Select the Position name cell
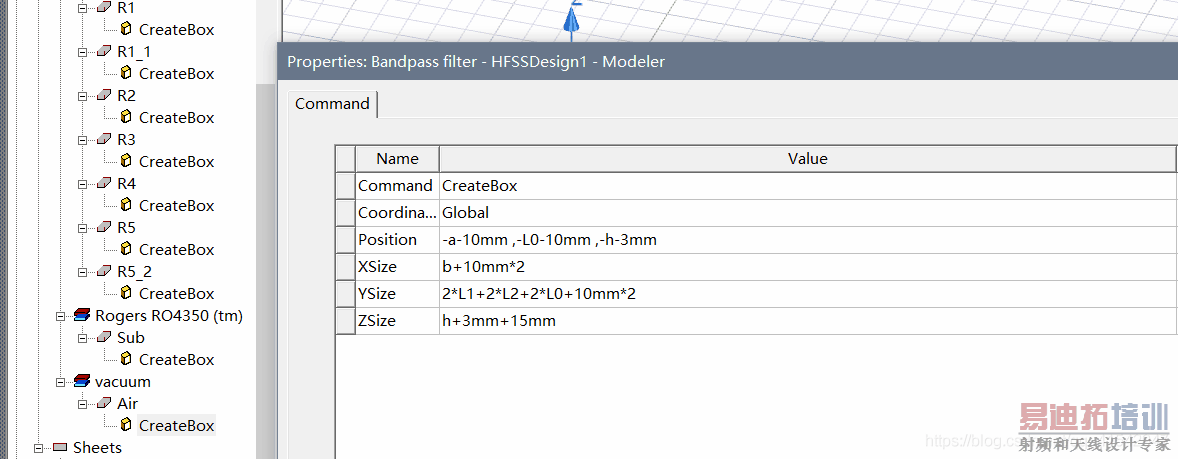This screenshot has height=459, width=1178. (x=397, y=240)
